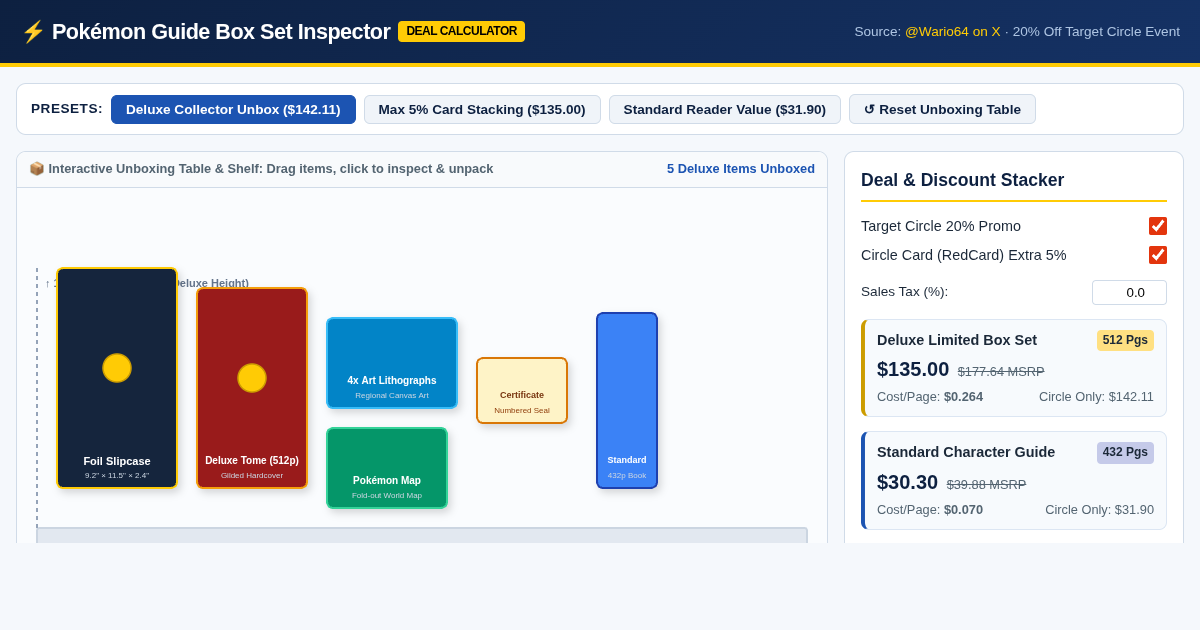Inspect the Certificate Numbered Seal card
1200x630 pixels.
[x=522, y=390]
